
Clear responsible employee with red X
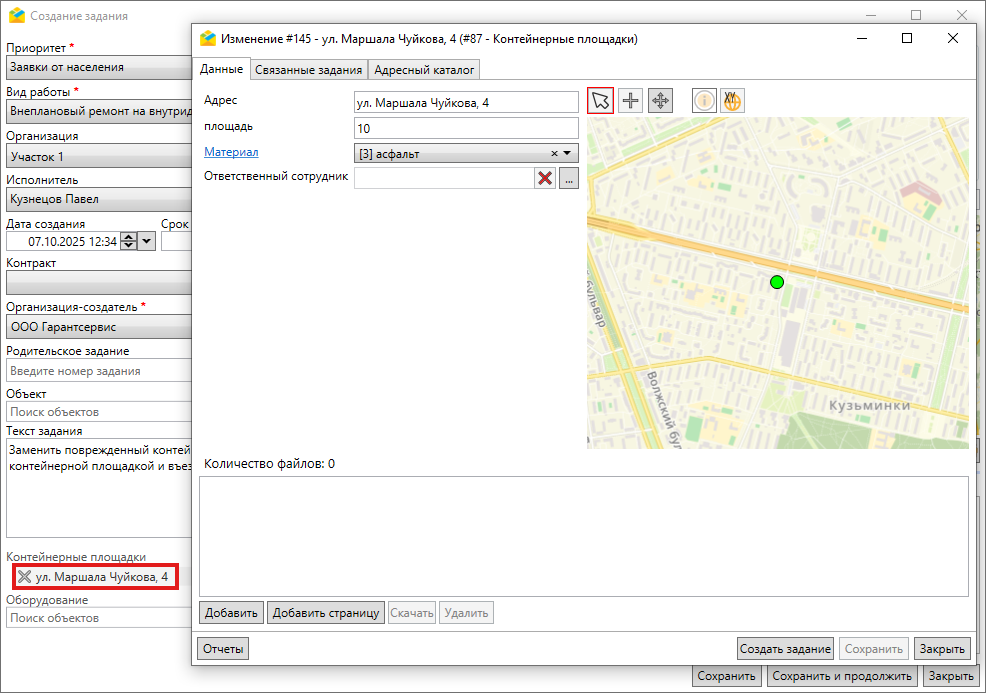(545, 178)
